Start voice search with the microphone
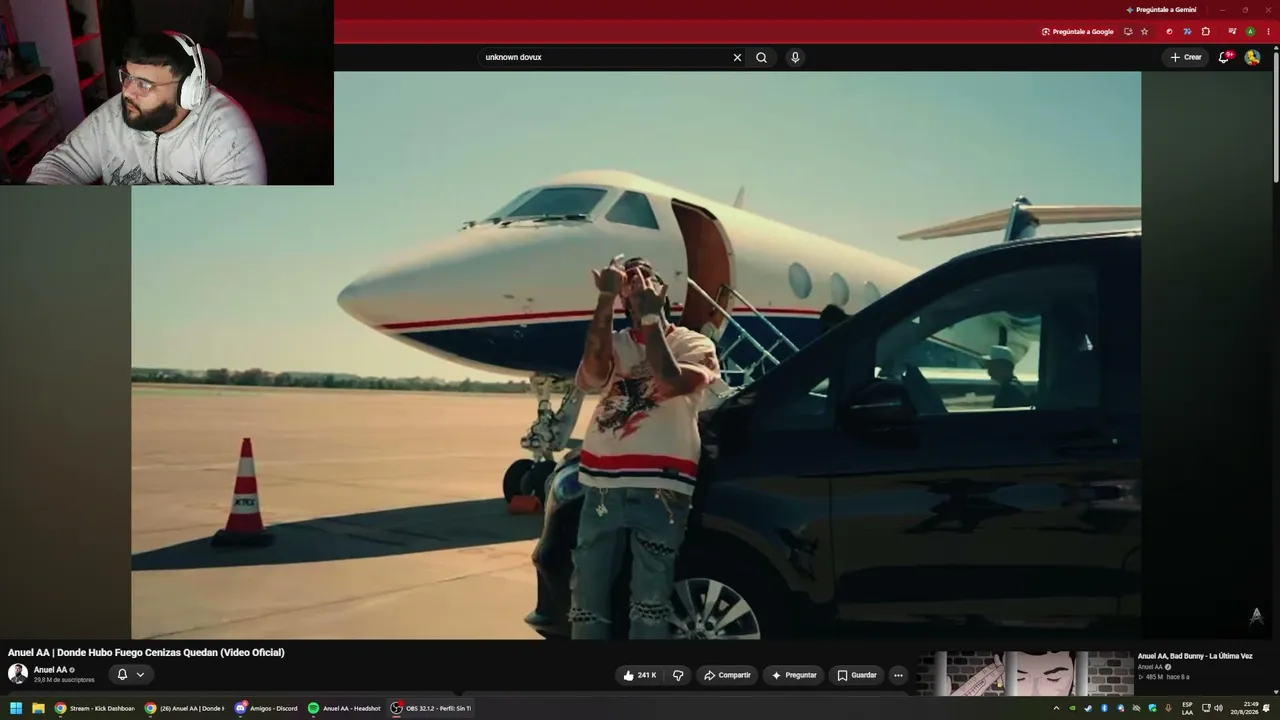The width and height of the screenshot is (1280, 720). 795,57
